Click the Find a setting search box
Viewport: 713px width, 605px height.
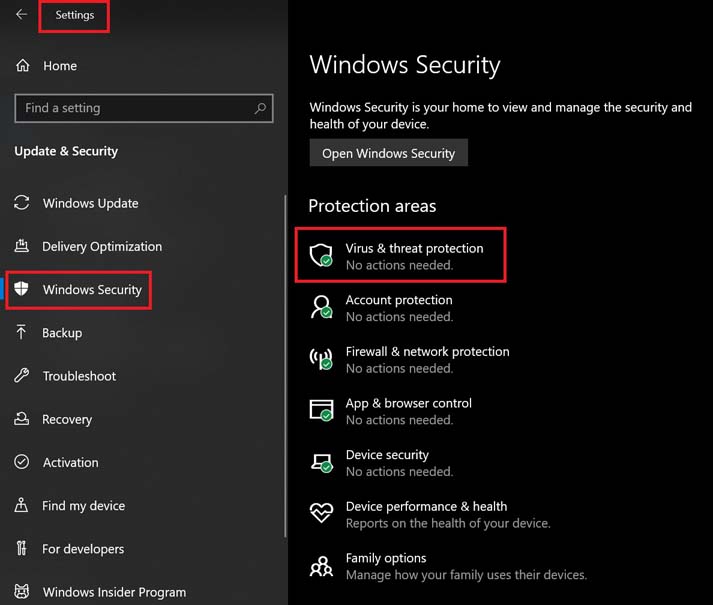(144, 108)
